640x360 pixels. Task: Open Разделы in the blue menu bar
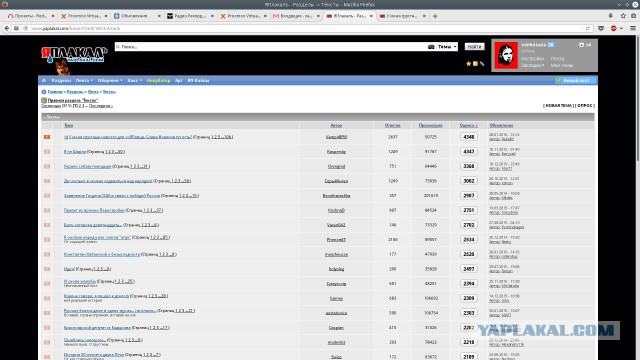[61, 80]
